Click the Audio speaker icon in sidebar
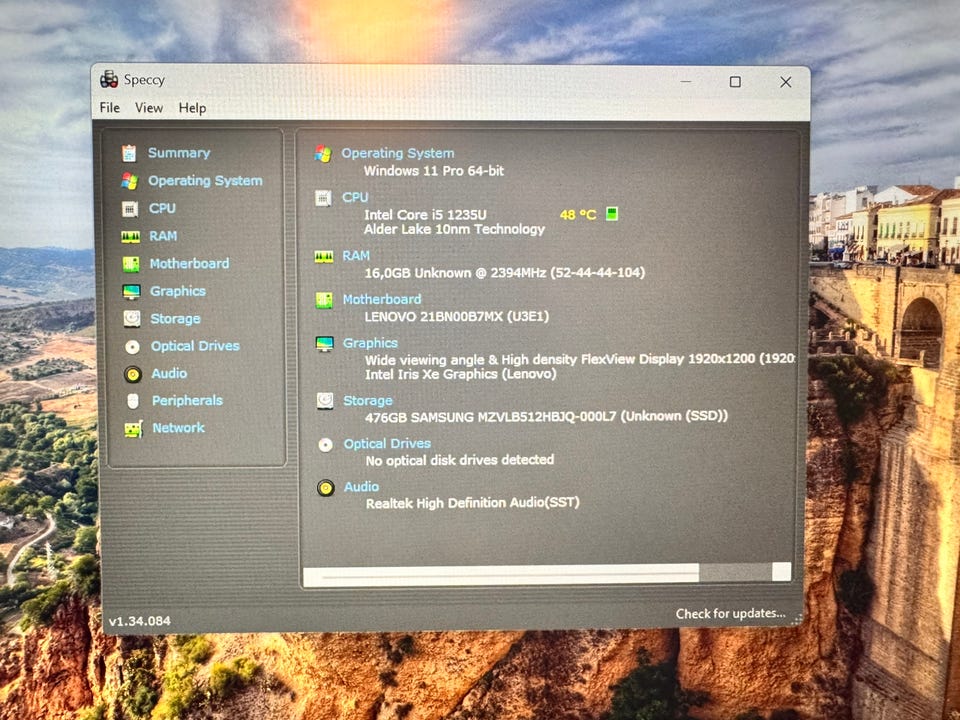The height and width of the screenshot is (720, 960). [133, 374]
